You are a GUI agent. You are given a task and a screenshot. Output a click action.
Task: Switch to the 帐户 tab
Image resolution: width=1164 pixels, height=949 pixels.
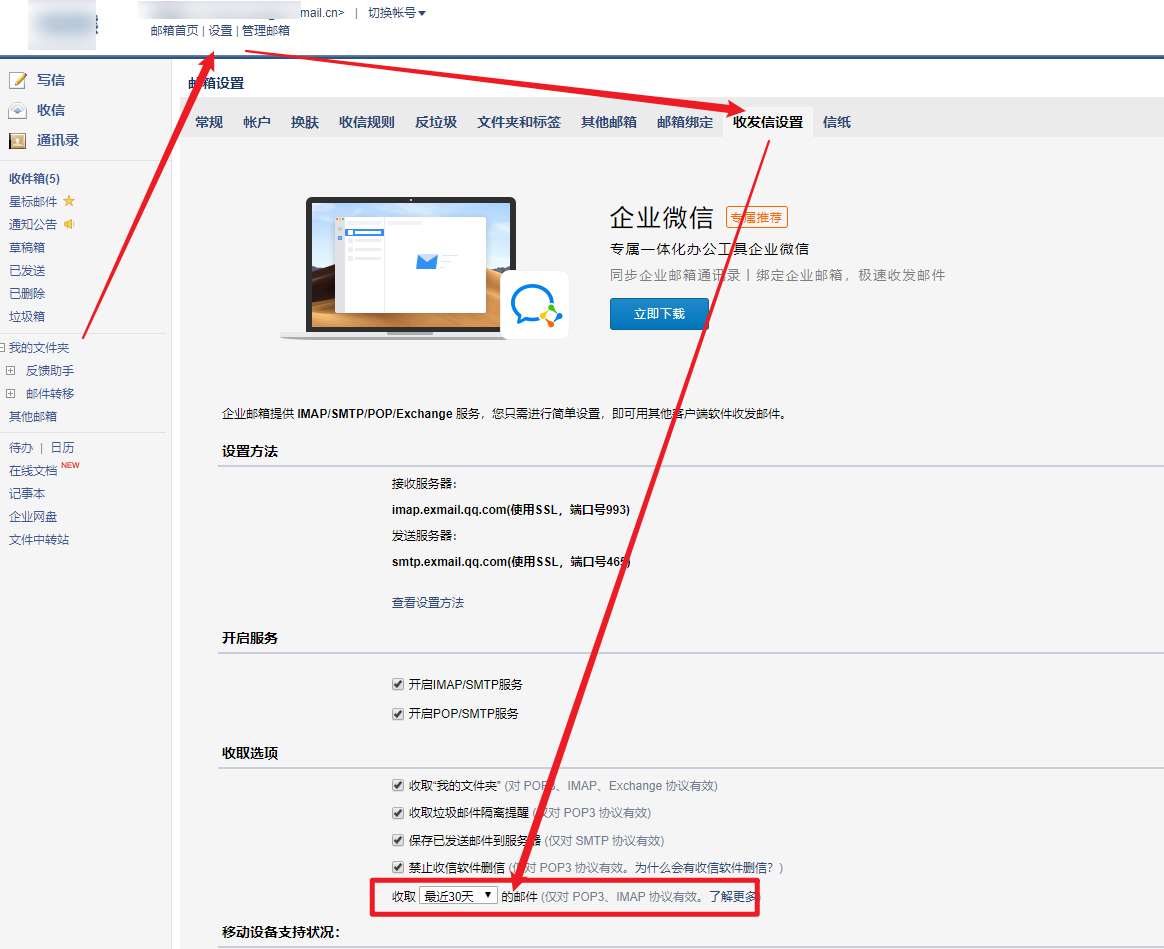coord(257,123)
